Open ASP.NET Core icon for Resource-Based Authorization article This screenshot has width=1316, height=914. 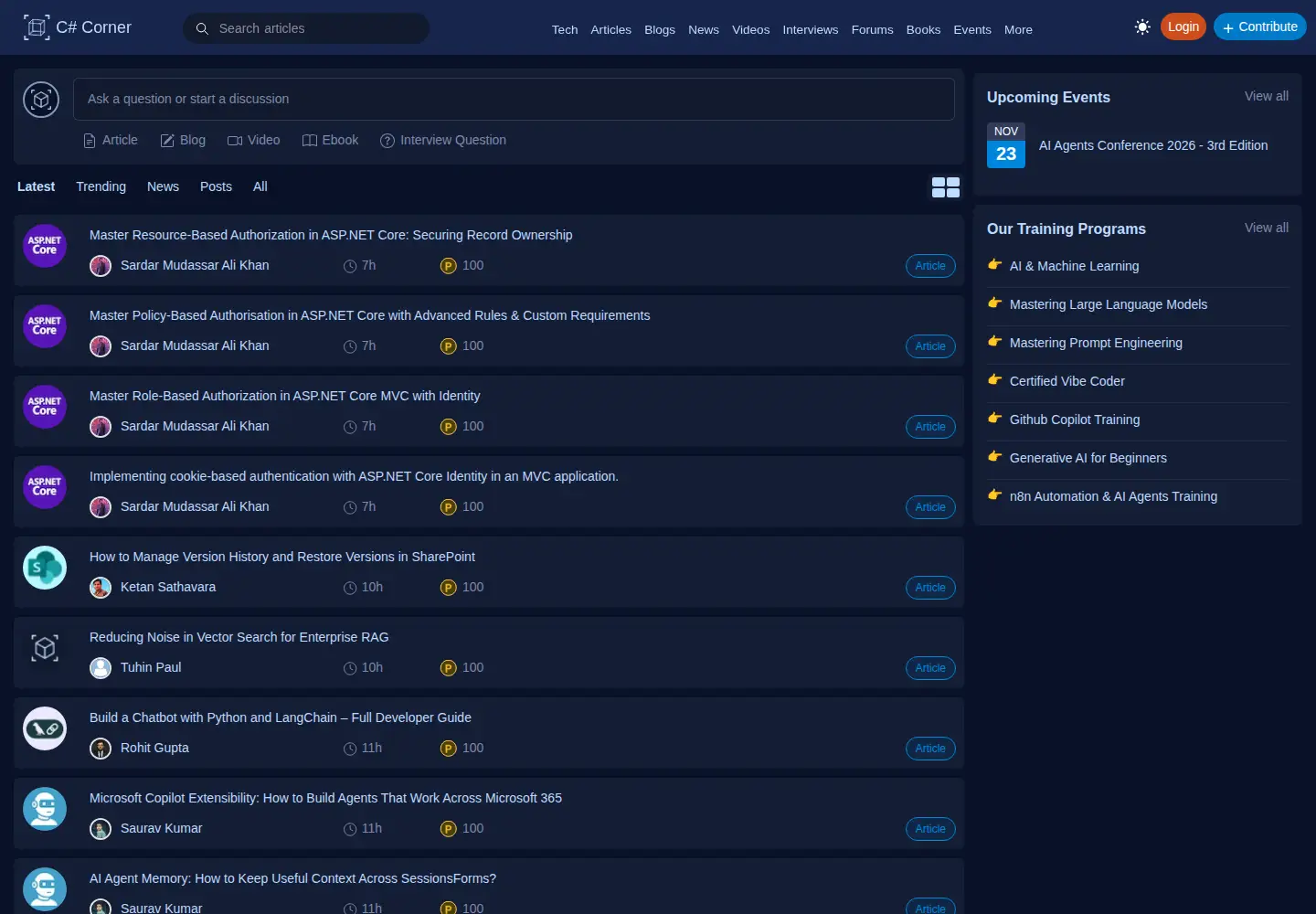pyautogui.click(x=45, y=246)
